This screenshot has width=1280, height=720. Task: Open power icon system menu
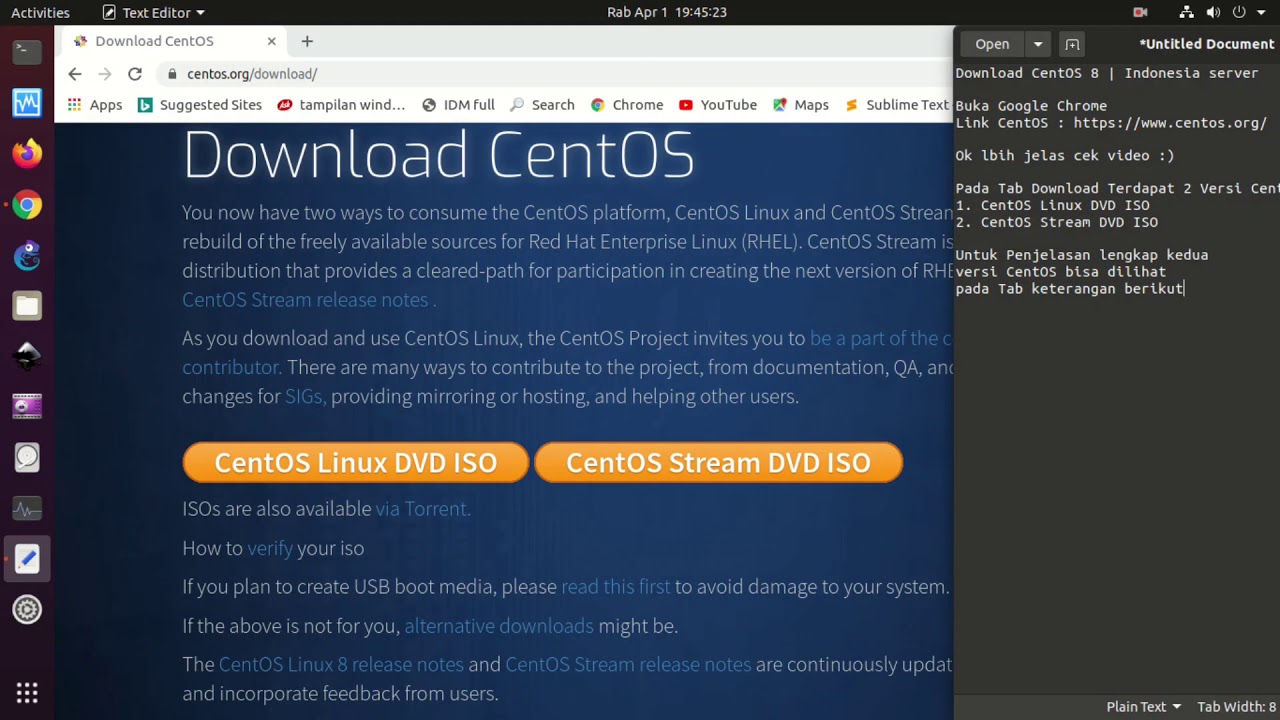tap(1239, 12)
